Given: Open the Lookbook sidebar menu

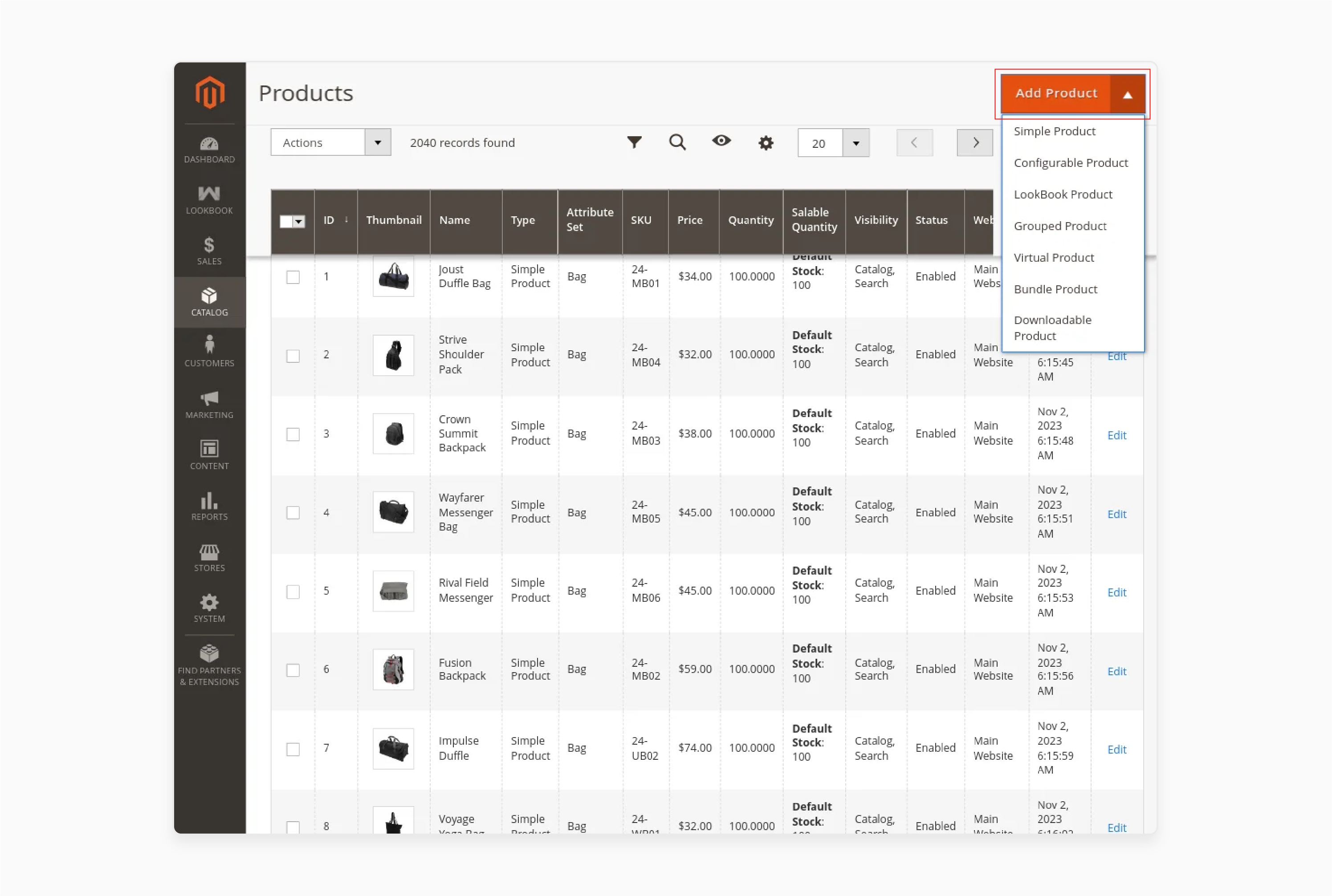Looking at the screenshot, I should coord(209,201).
